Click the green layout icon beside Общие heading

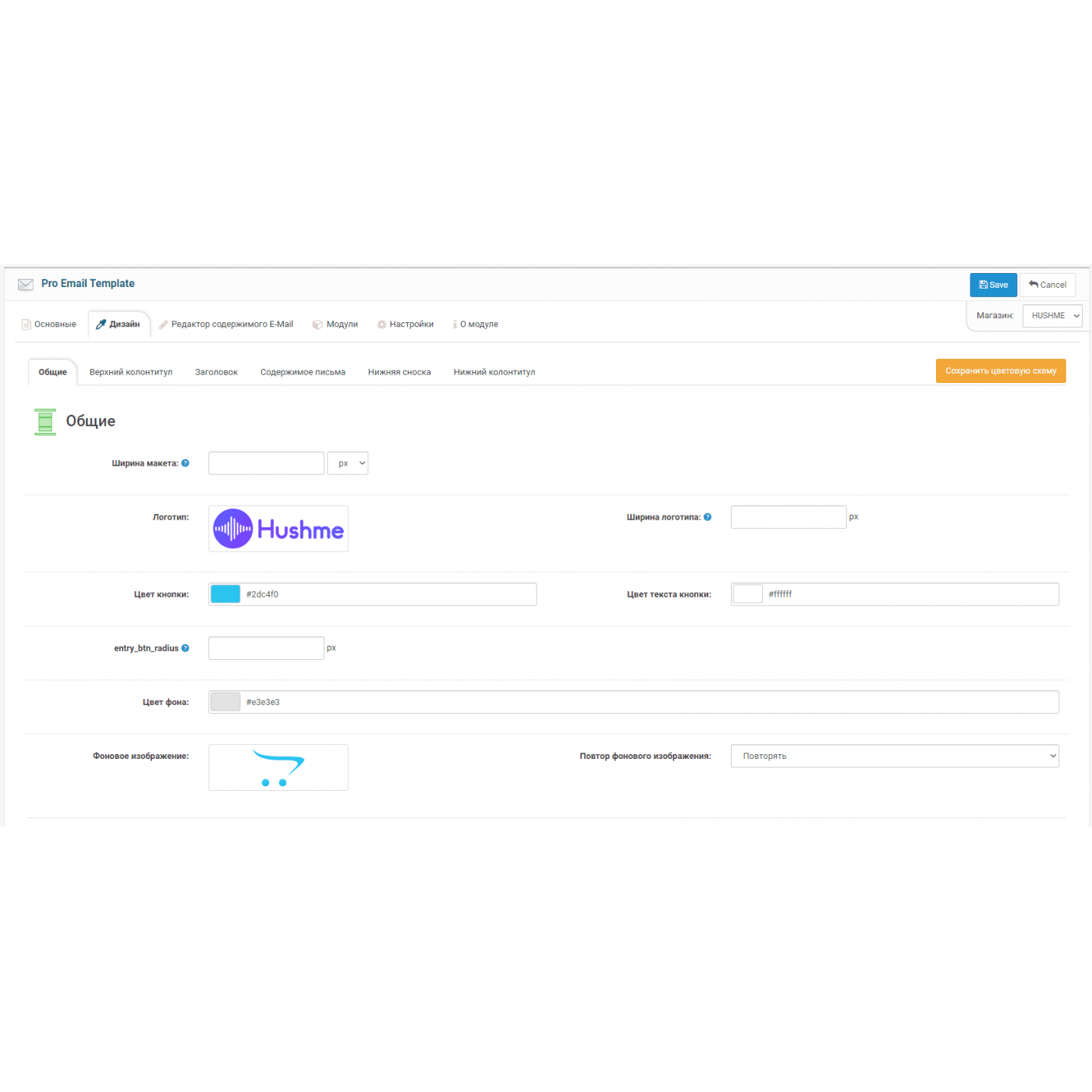pos(45,422)
